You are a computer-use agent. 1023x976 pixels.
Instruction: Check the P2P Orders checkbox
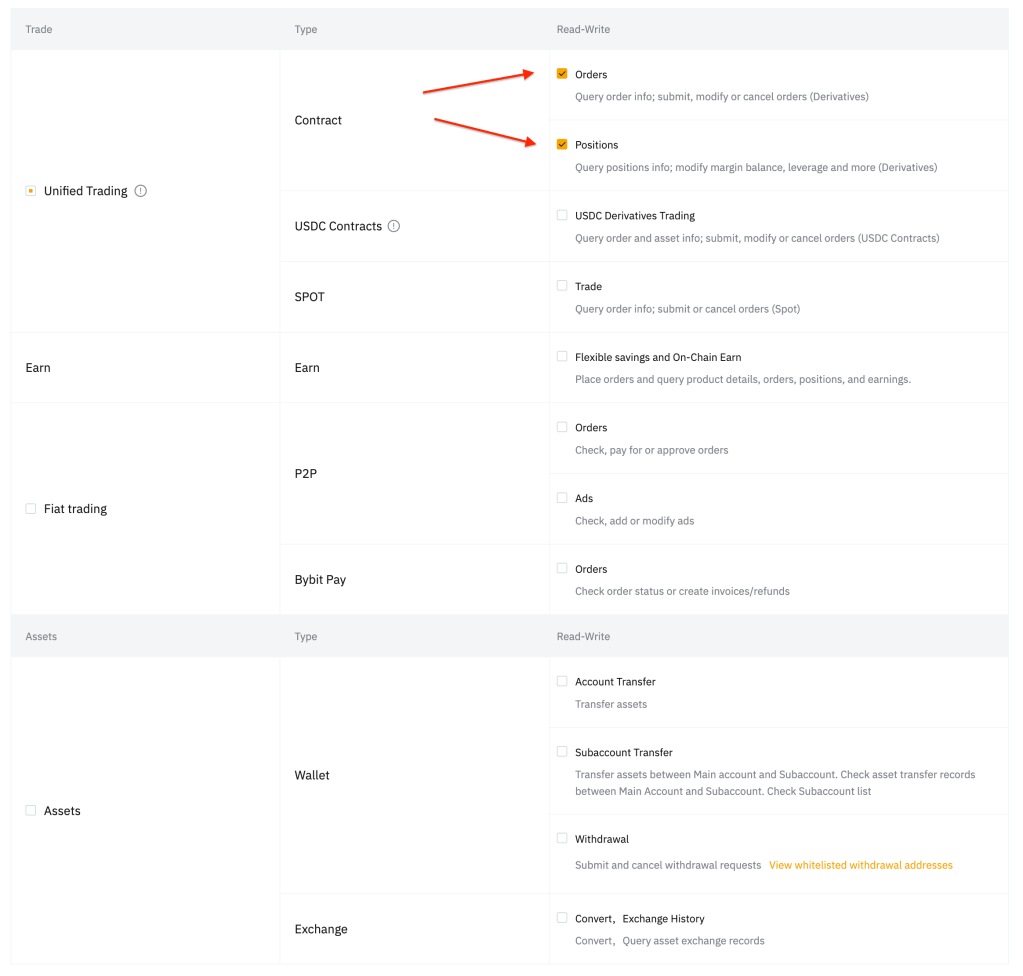coord(562,427)
